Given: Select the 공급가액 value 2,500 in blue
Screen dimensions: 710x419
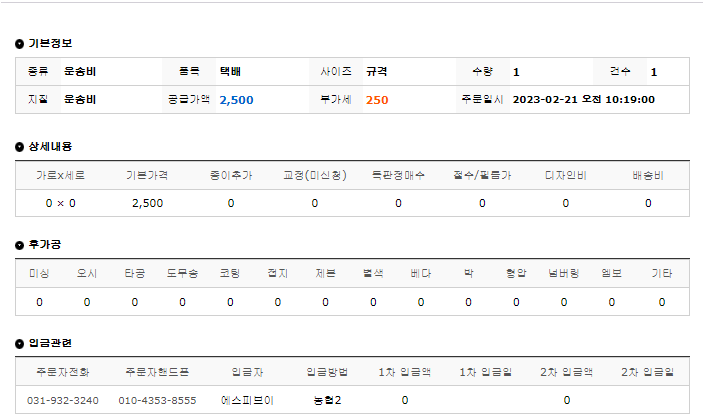Looking at the screenshot, I should [x=236, y=100].
